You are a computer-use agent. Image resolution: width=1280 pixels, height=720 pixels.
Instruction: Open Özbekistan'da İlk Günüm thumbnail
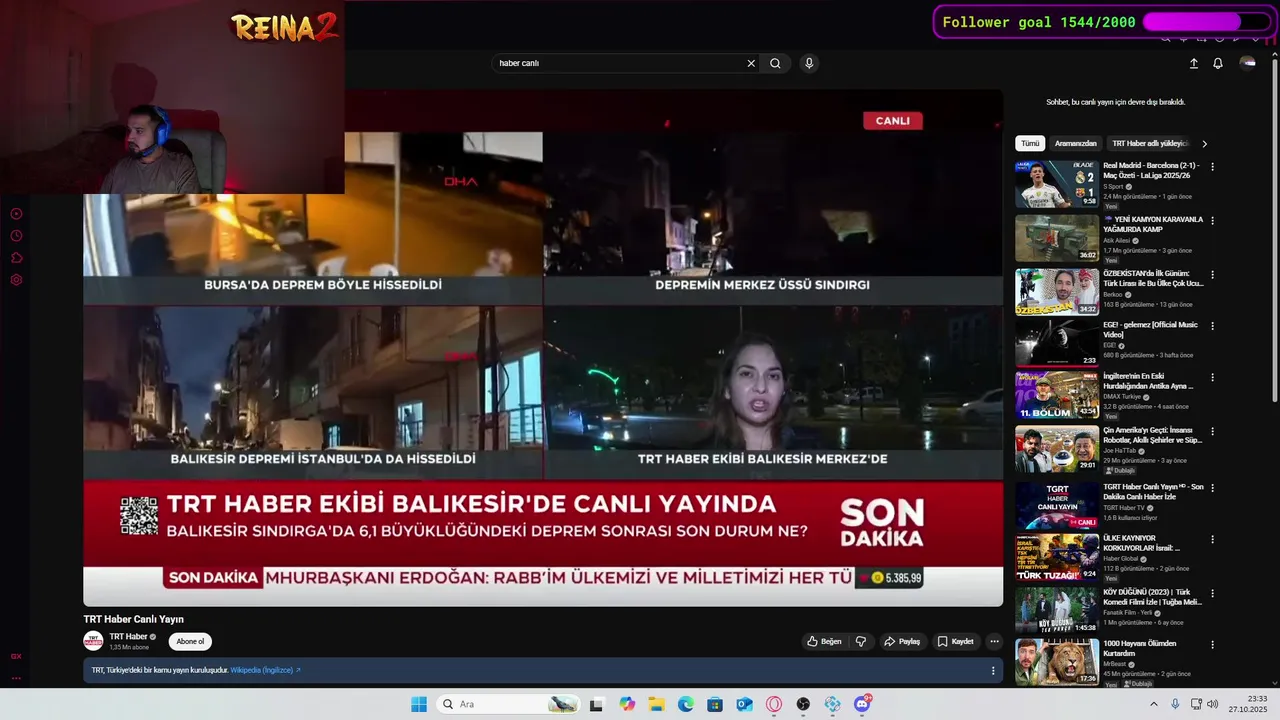1057,291
